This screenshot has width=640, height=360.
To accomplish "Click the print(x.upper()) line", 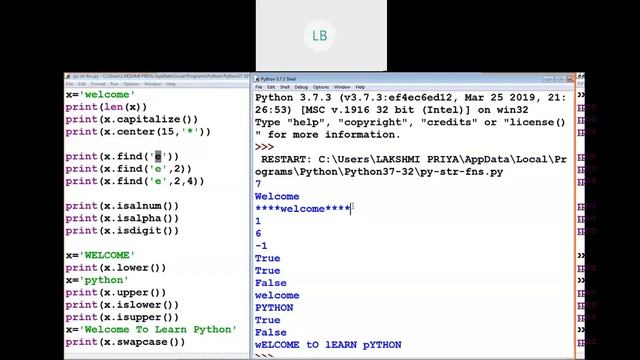I will click(116, 293).
